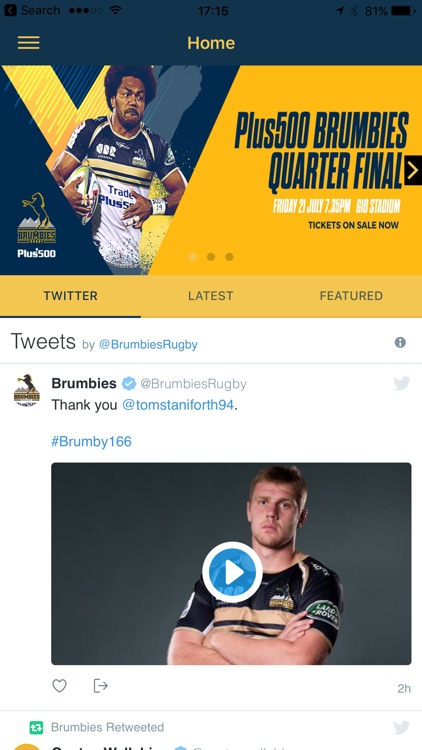This screenshot has width=422, height=750.
Task: Tap the Brumbies profile avatar
Action: point(27,390)
